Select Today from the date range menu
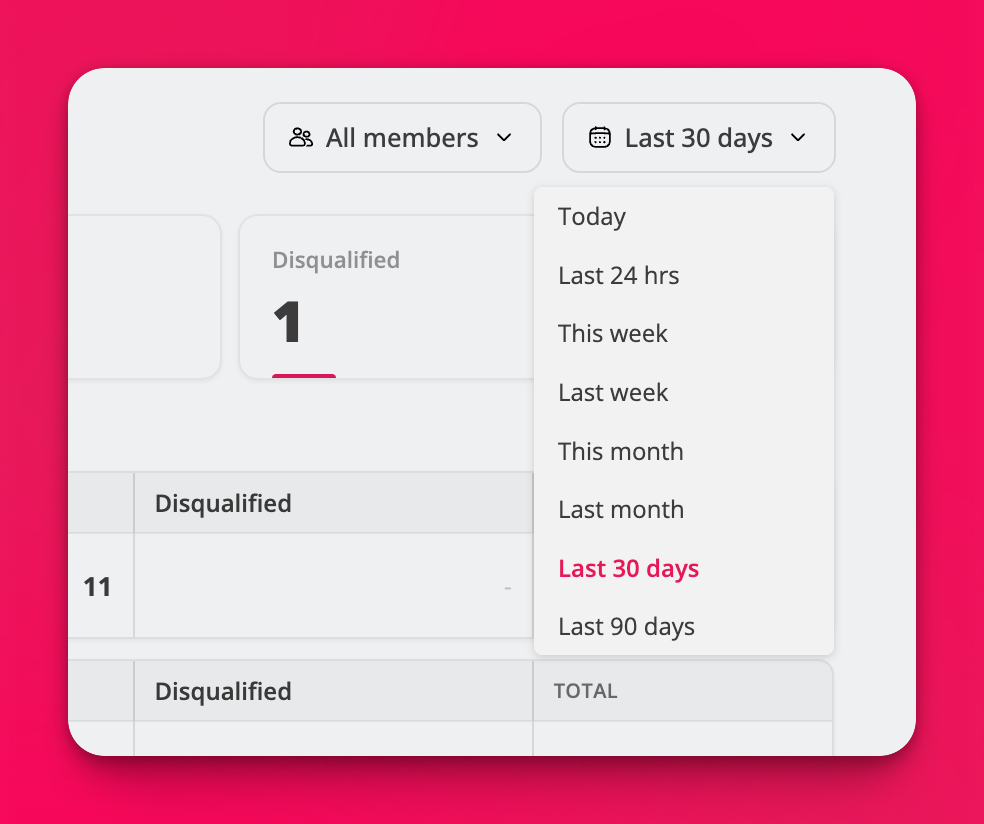The height and width of the screenshot is (824, 984). point(592,217)
